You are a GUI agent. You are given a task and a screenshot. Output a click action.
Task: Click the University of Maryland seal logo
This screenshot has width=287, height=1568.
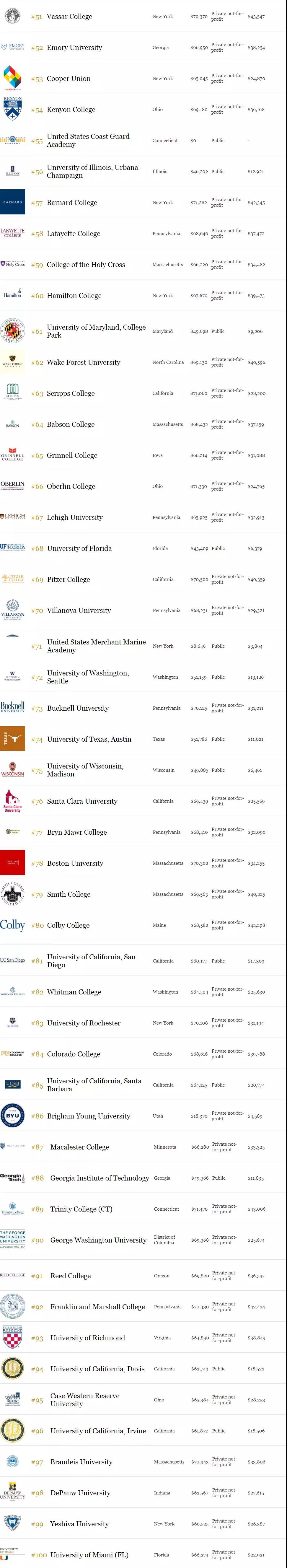13,331
